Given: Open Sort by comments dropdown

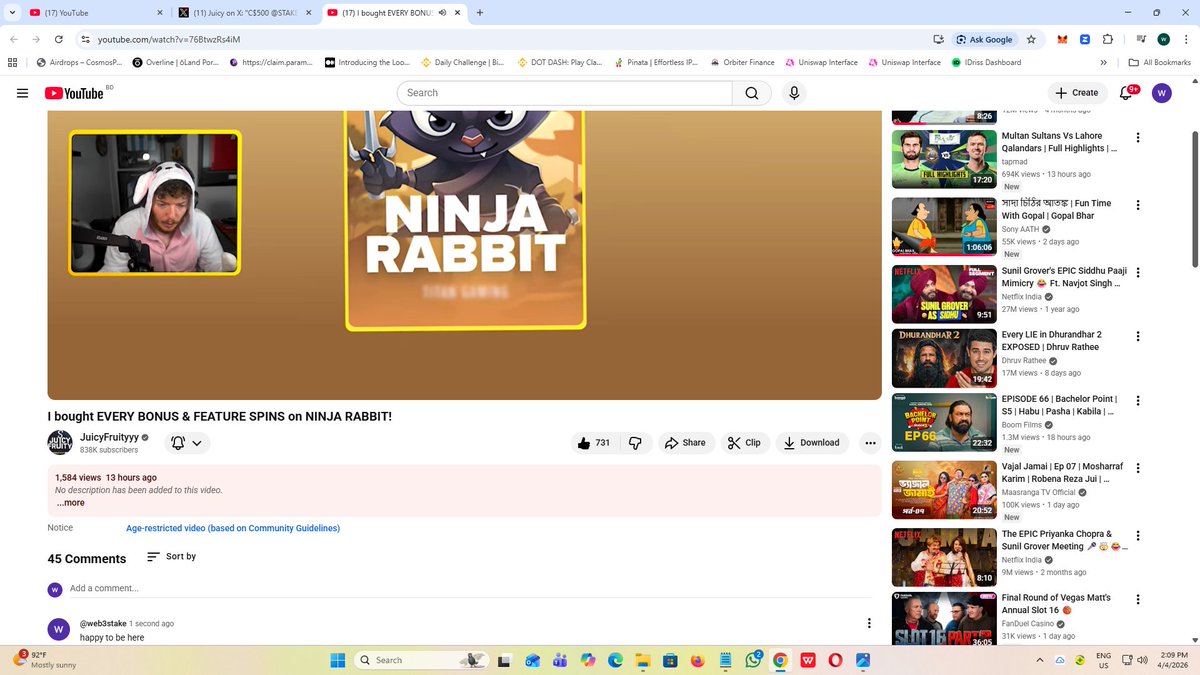Looking at the screenshot, I should 171,557.
